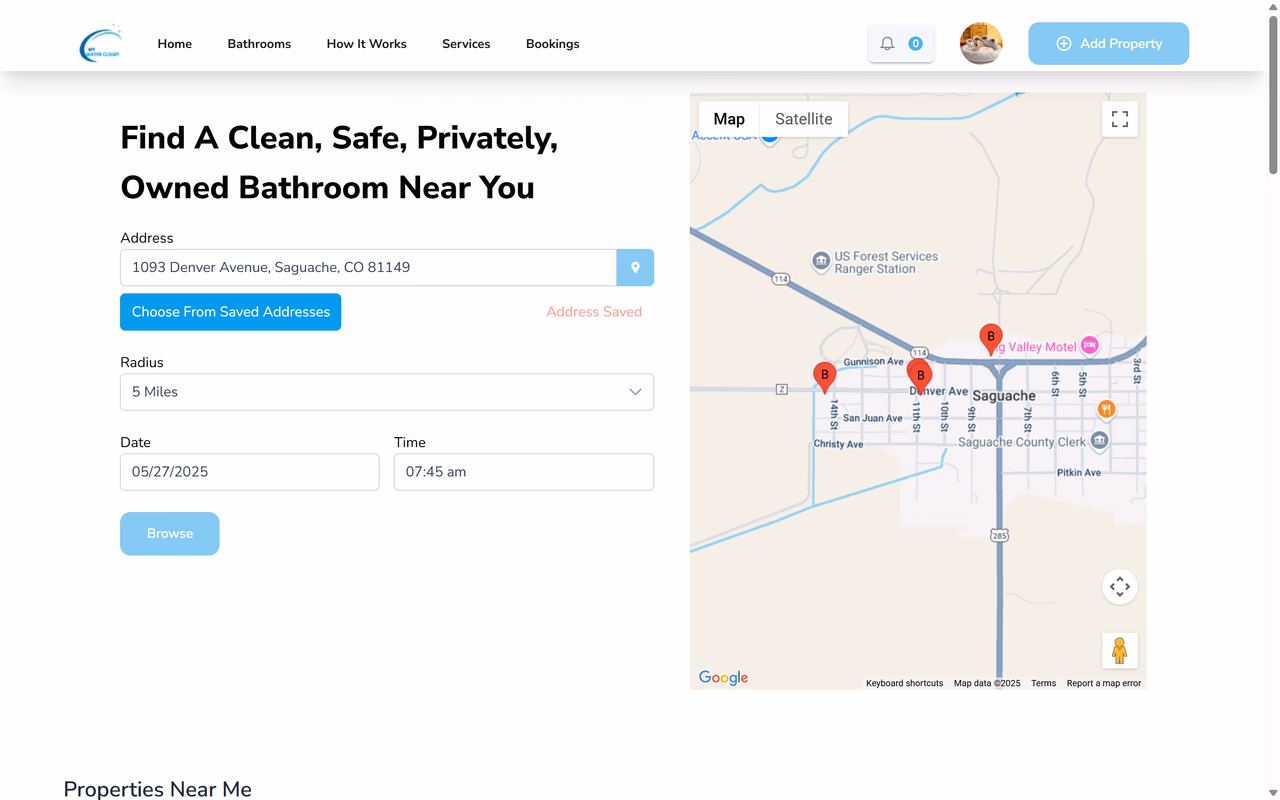This screenshot has width=1280, height=800.
Task: Click the location pin icon beside address
Action: pos(635,268)
